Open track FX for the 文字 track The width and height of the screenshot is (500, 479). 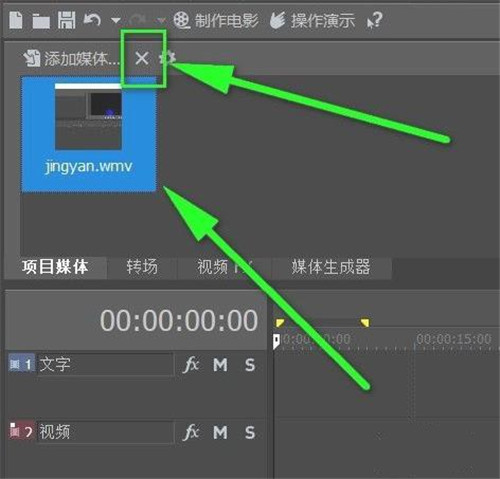191,364
